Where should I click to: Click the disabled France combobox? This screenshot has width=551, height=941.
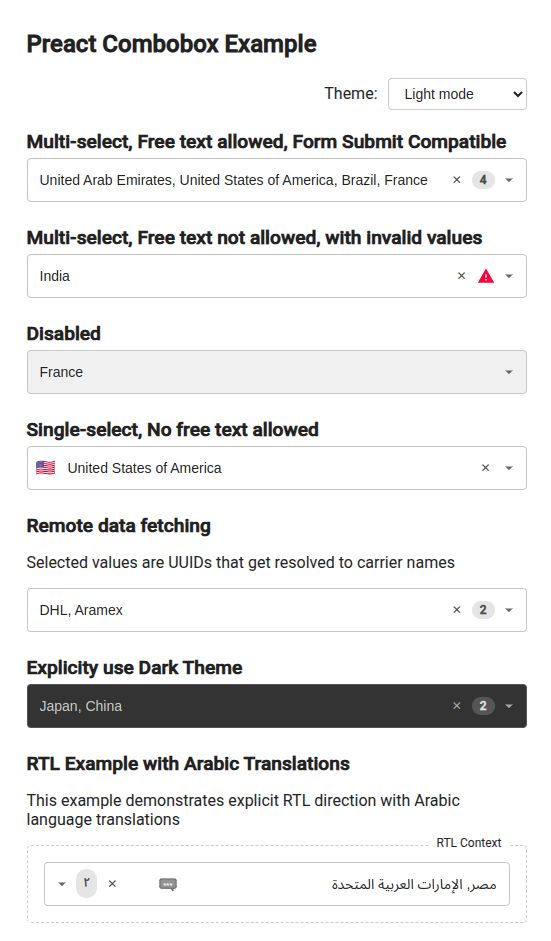tap(277, 372)
